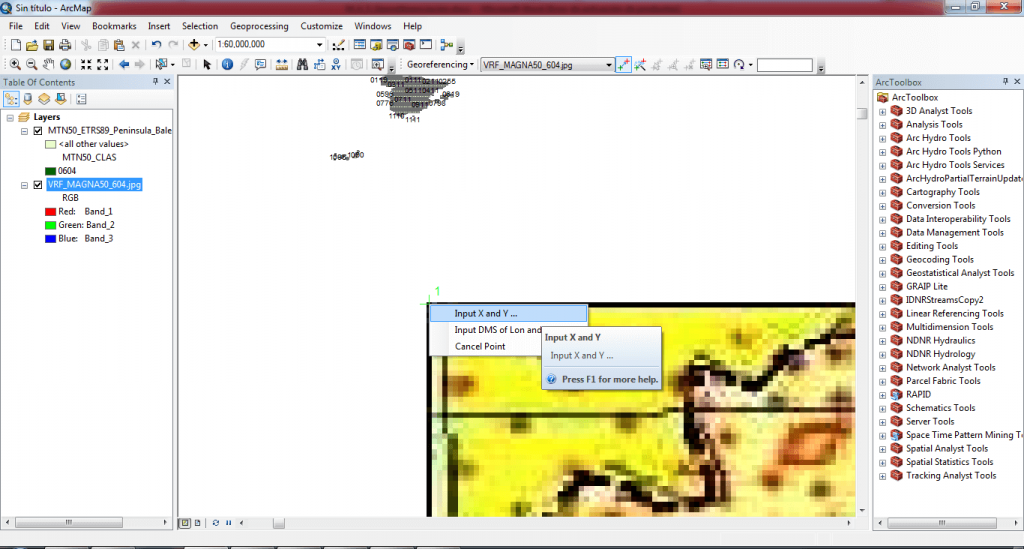Click the 0604 dark green symbol swatch
This screenshot has height=549, width=1024.
pos(50,171)
